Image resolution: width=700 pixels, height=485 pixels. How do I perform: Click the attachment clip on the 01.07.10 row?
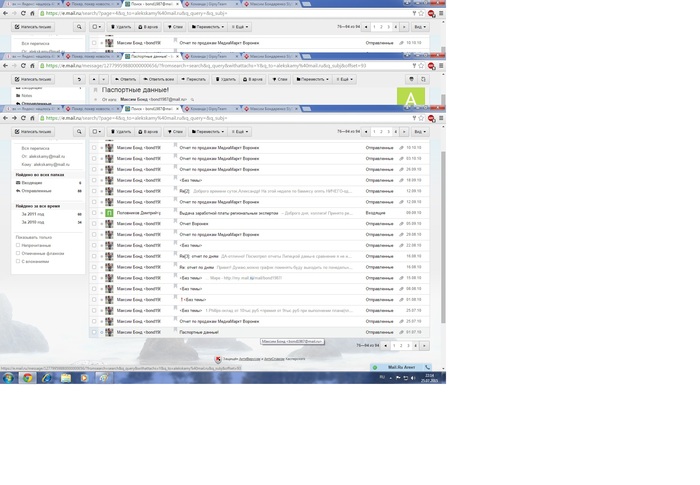coord(401,332)
